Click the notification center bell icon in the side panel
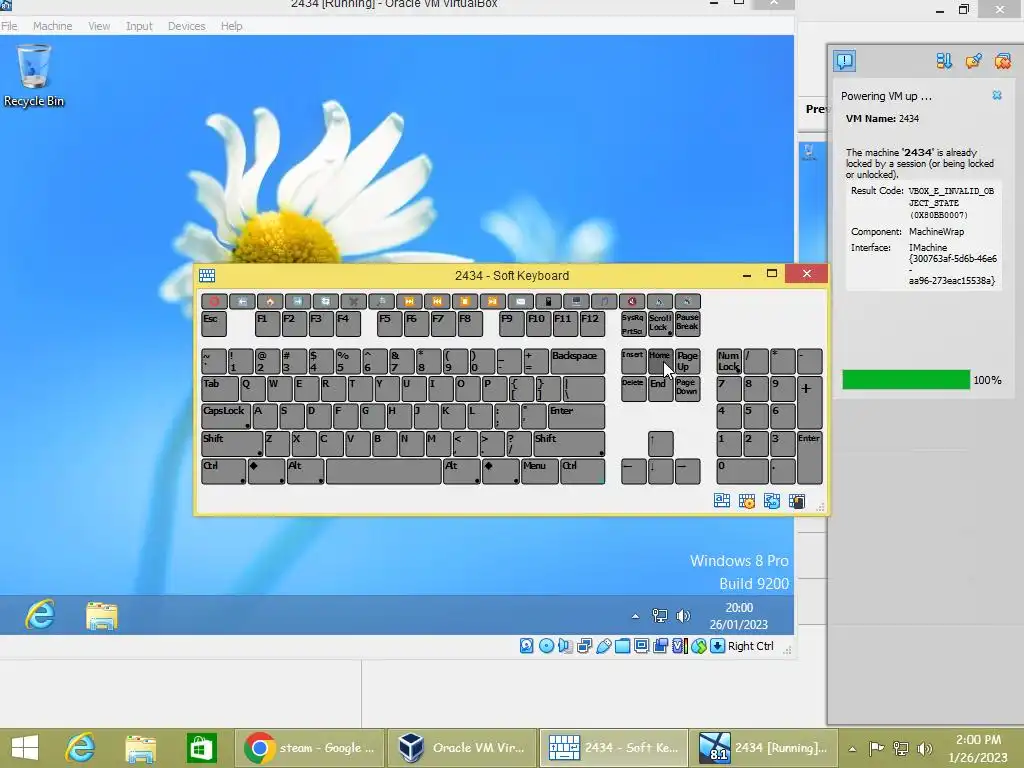The height and width of the screenshot is (768, 1024). click(x=844, y=61)
